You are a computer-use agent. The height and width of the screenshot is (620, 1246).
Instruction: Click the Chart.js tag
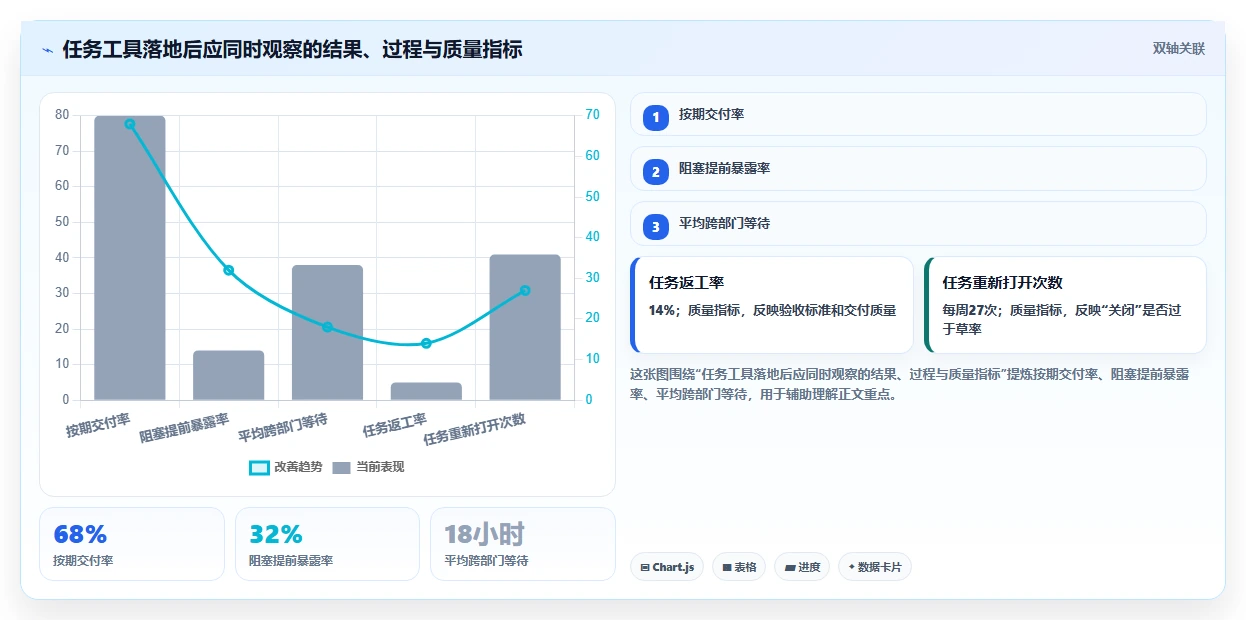[x=667, y=567]
